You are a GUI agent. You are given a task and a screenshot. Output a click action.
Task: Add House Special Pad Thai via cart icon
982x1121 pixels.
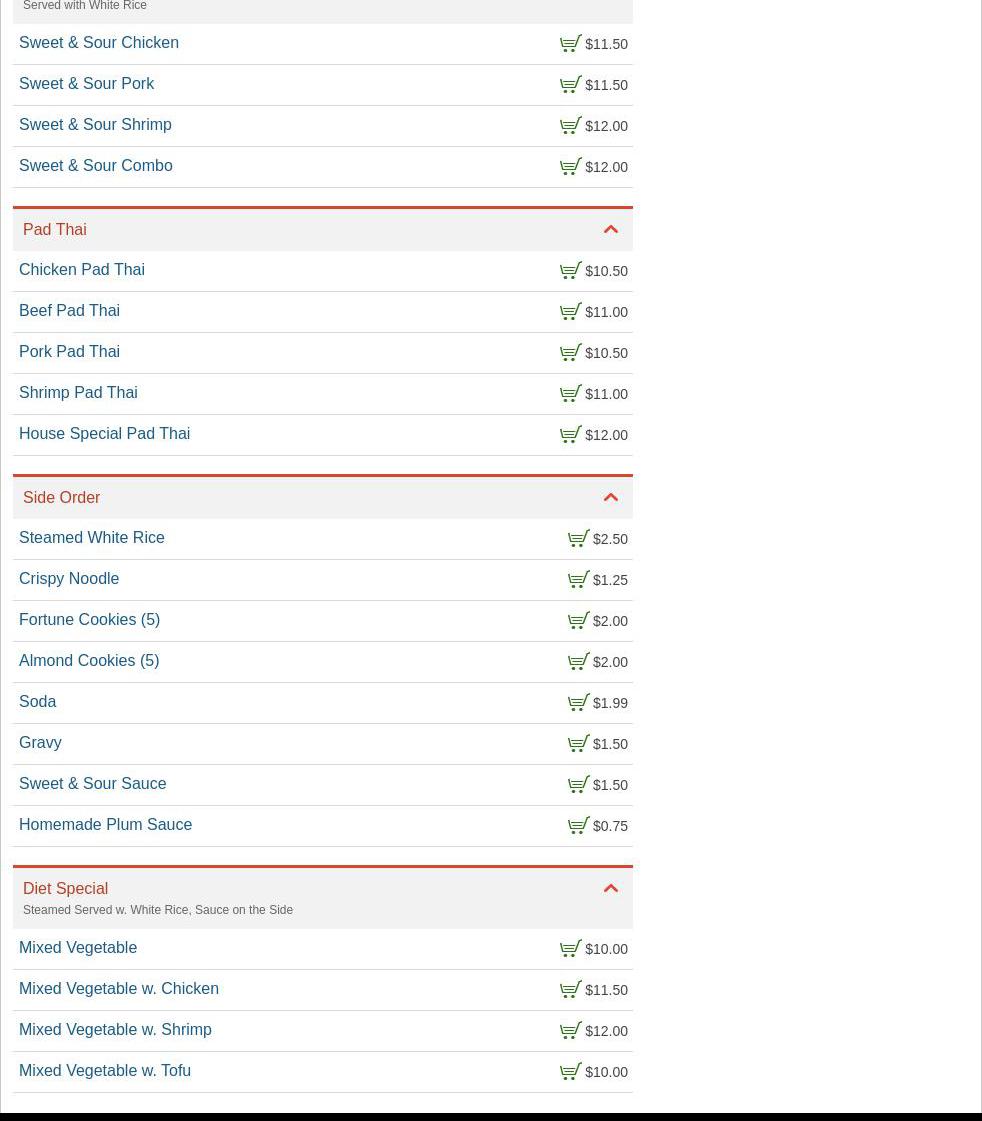pyautogui.click(x=570, y=435)
